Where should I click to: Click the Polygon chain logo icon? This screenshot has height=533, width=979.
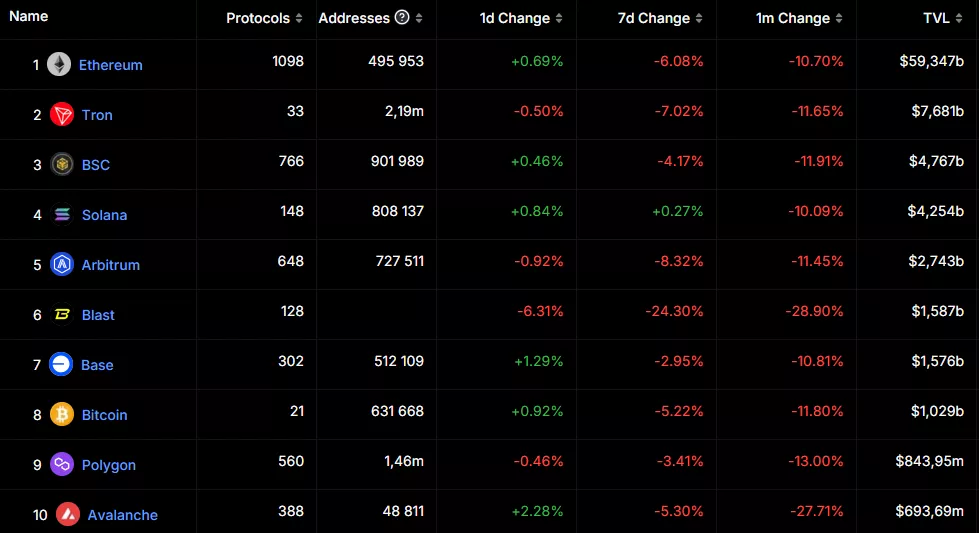(x=62, y=464)
